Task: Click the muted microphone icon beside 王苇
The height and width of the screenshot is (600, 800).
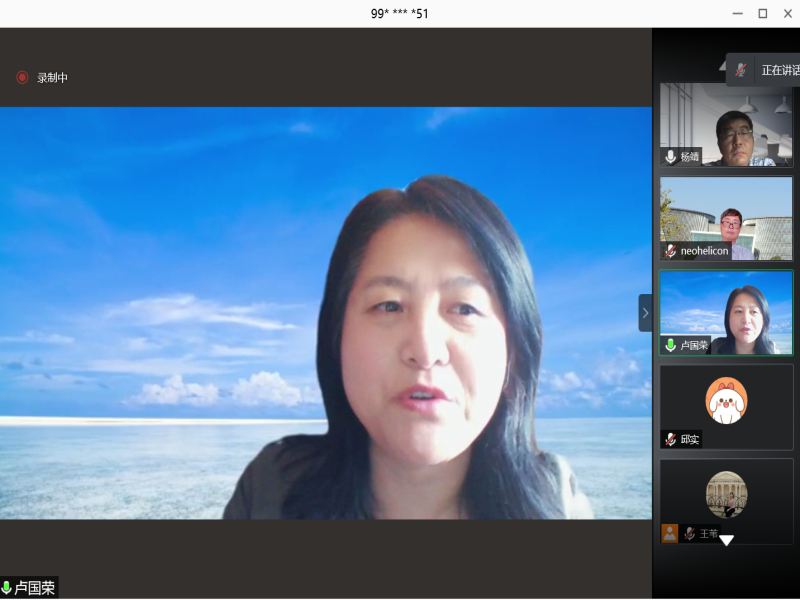Action: pyautogui.click(x=689, y=534)
